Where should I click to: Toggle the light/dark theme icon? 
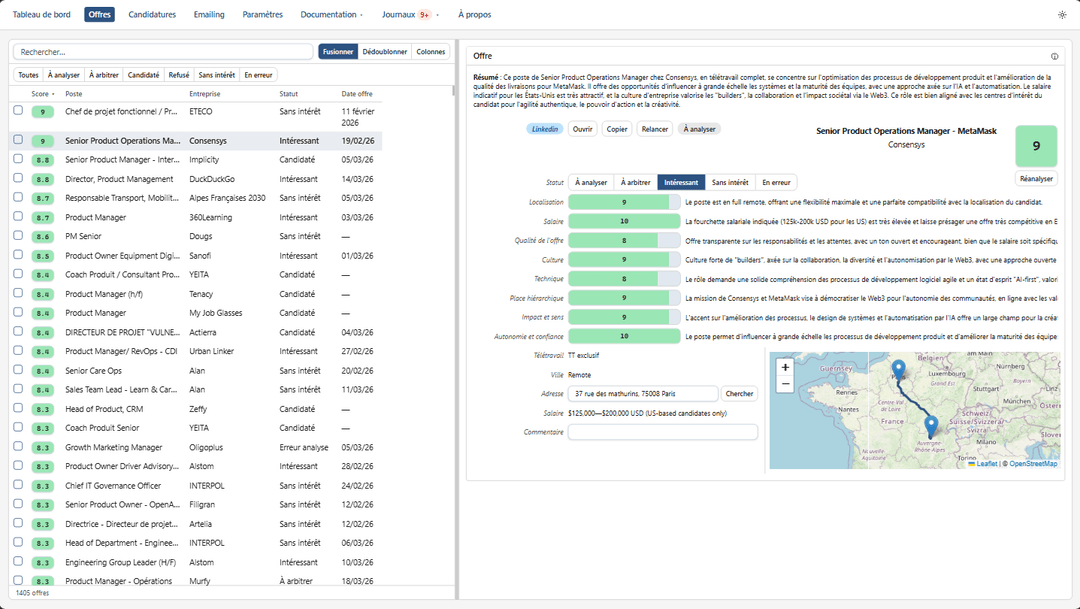click(1062, 15)
